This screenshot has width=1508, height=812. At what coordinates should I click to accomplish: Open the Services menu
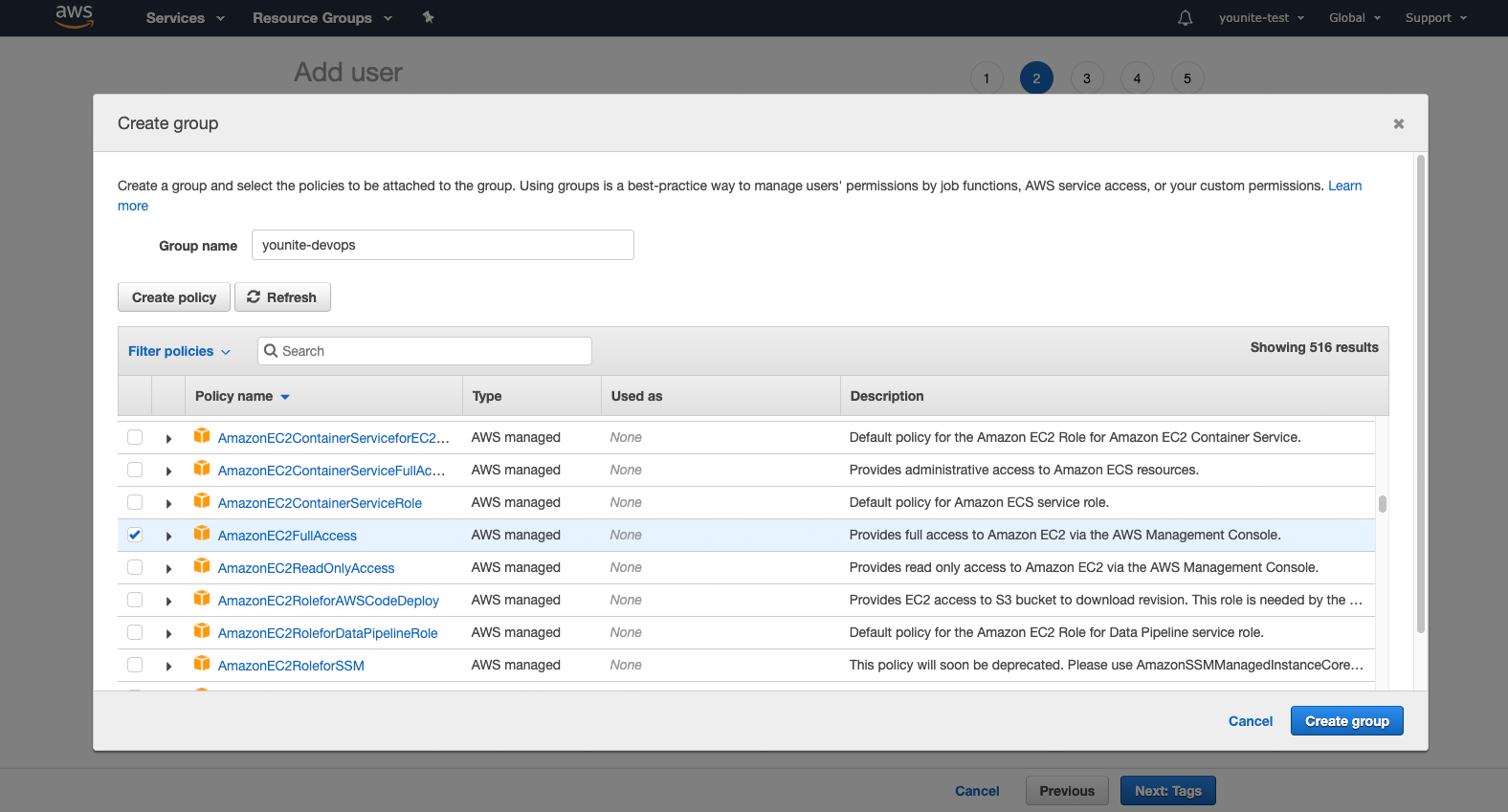(185, 18)
